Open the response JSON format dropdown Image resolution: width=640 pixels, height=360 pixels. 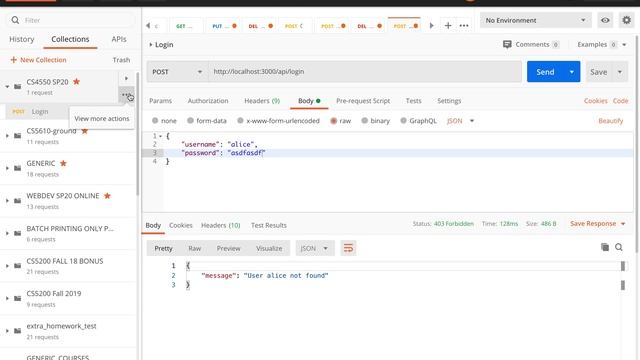(x=314, y=248)
